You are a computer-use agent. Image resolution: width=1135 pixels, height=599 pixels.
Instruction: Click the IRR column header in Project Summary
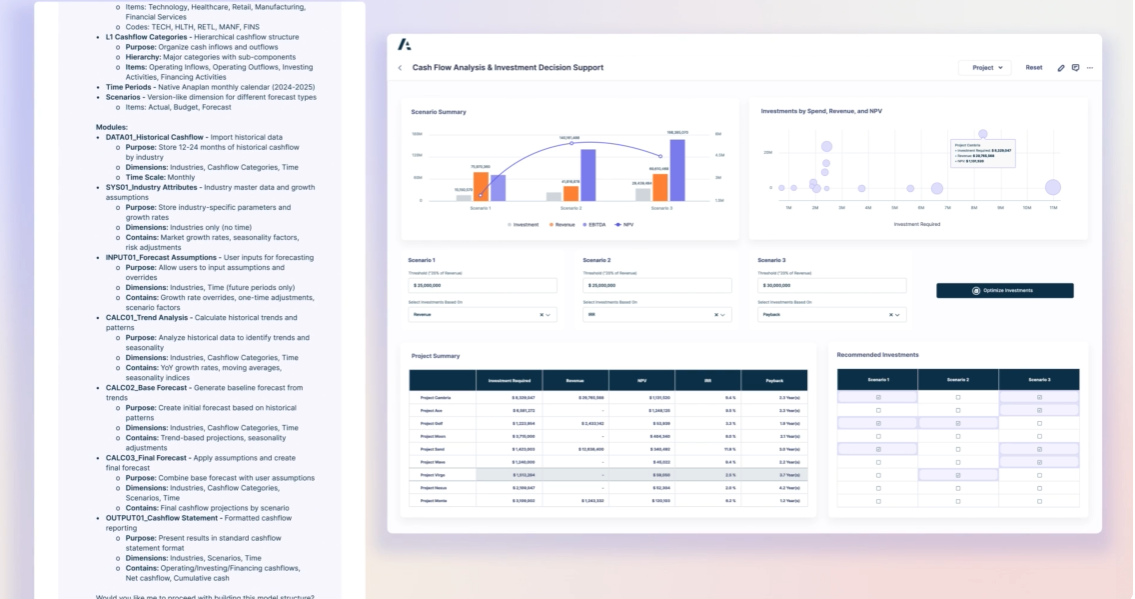coord(707,381)
